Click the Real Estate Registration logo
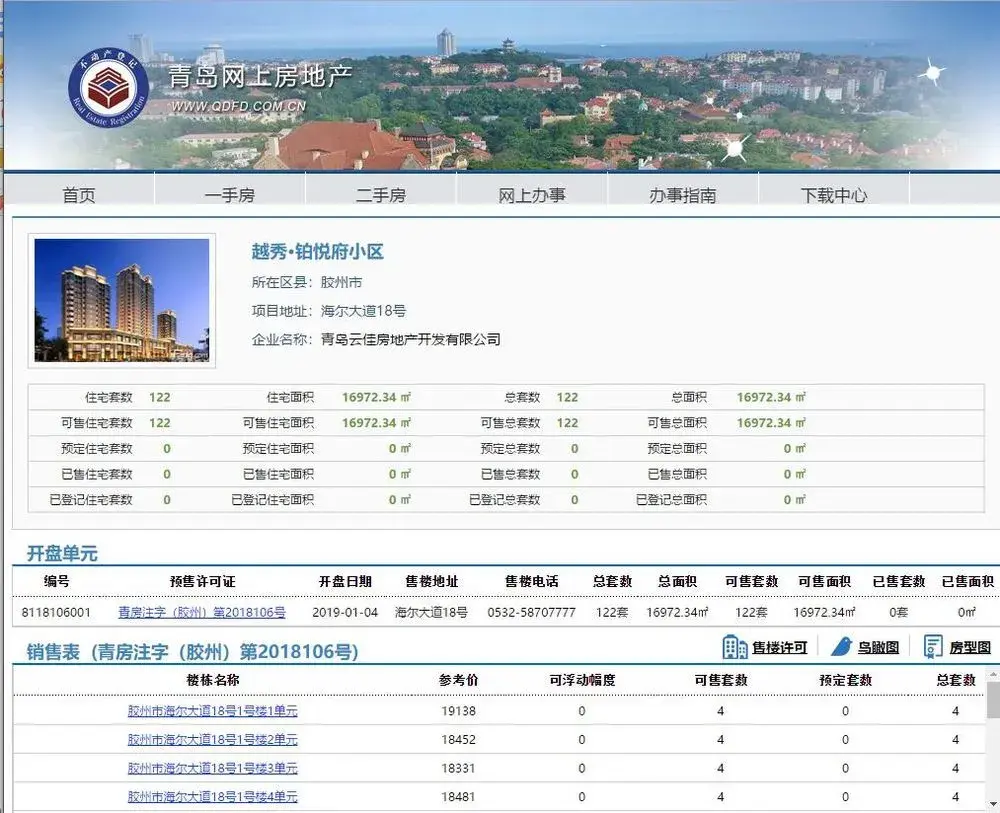This screenshot has width=1000, height=813. (x=108, y=87)
